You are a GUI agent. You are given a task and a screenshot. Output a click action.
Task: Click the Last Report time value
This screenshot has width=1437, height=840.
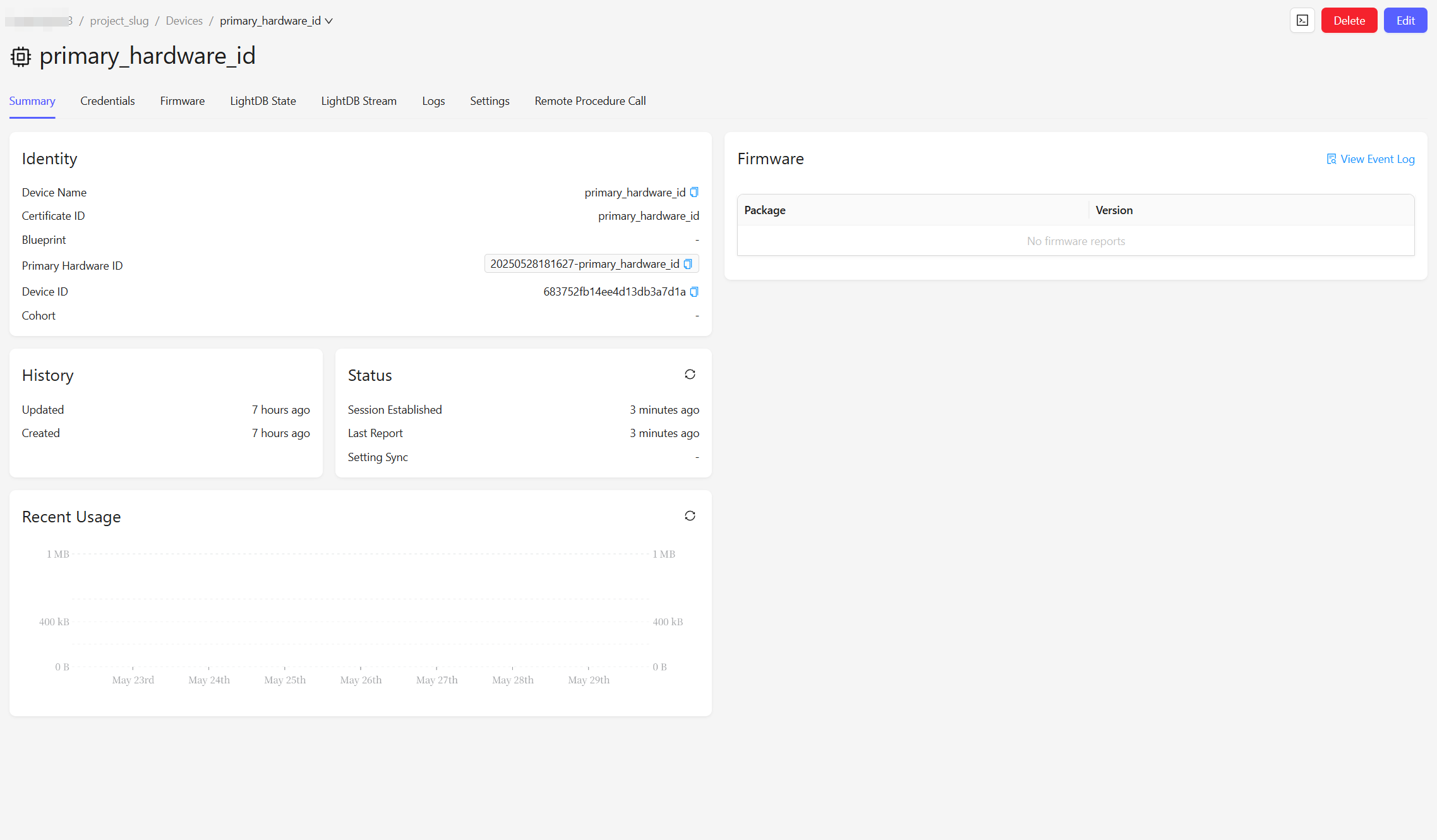[664, 433]
